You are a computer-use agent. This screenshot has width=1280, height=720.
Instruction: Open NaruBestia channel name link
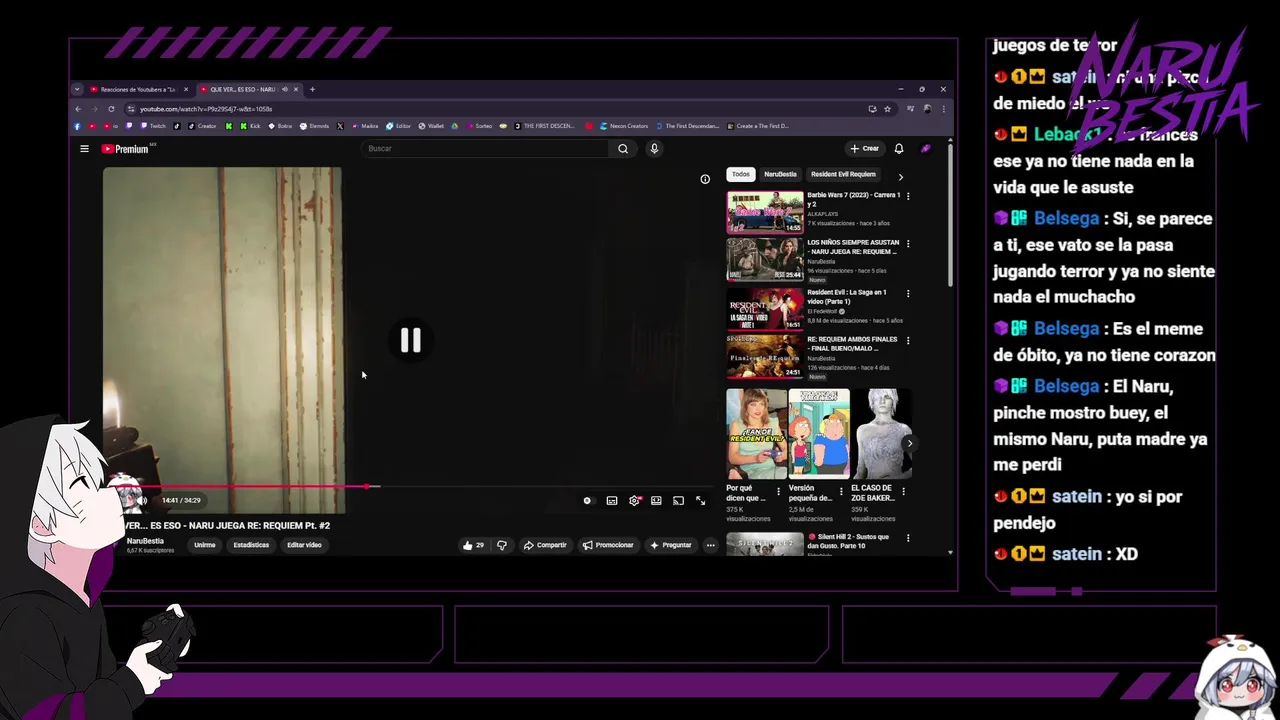point(146,541)
